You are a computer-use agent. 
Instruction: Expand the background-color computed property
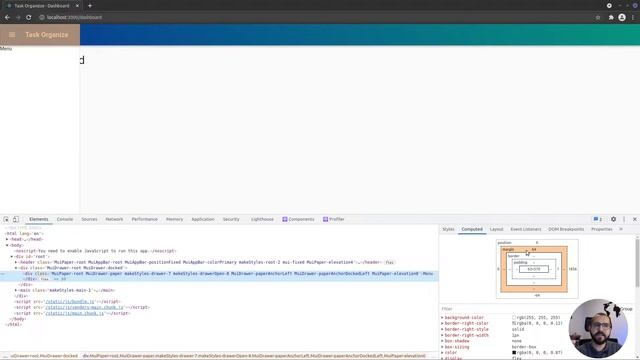point(442,318)
